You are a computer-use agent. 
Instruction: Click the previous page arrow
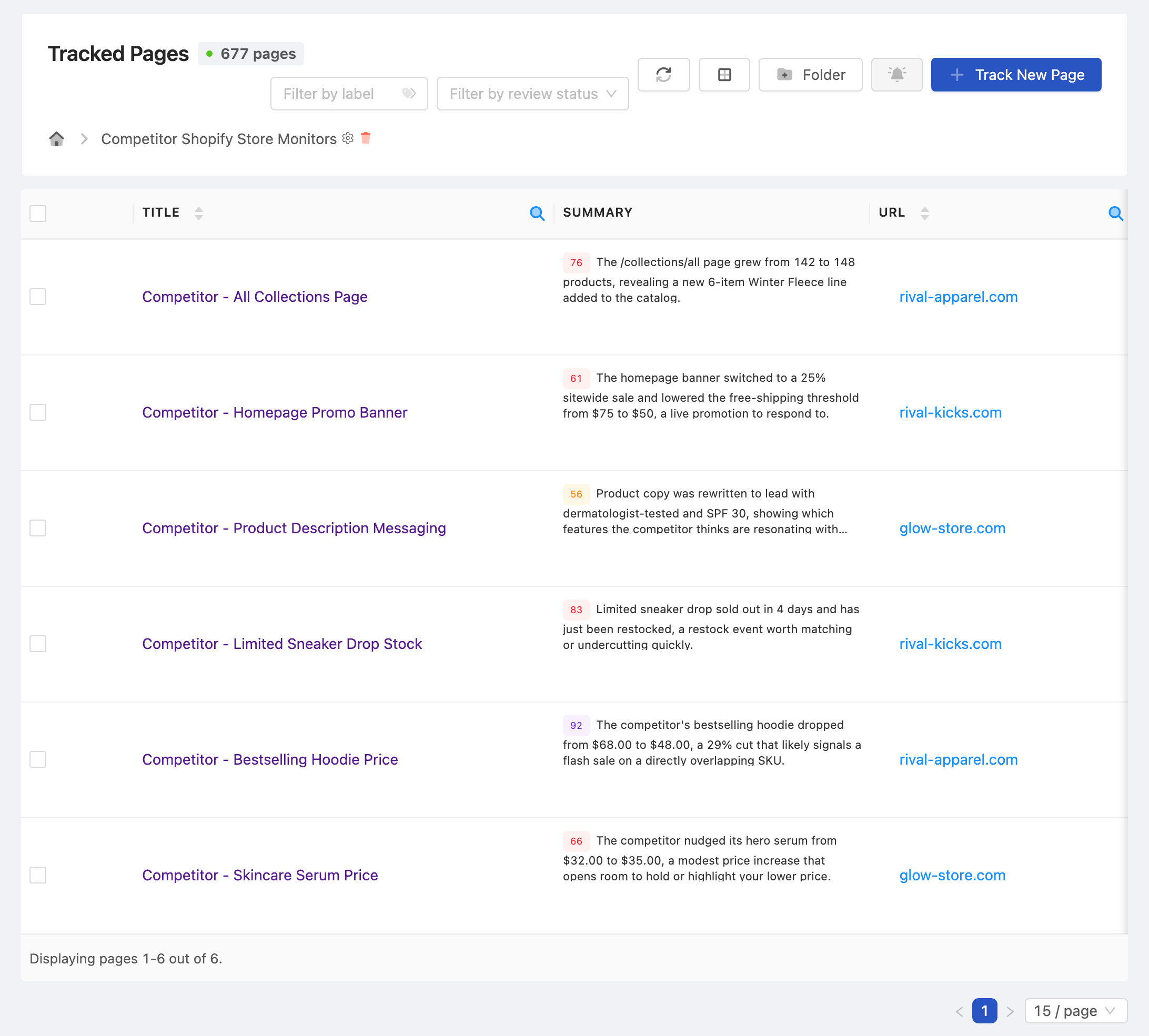click(960, 1011)
